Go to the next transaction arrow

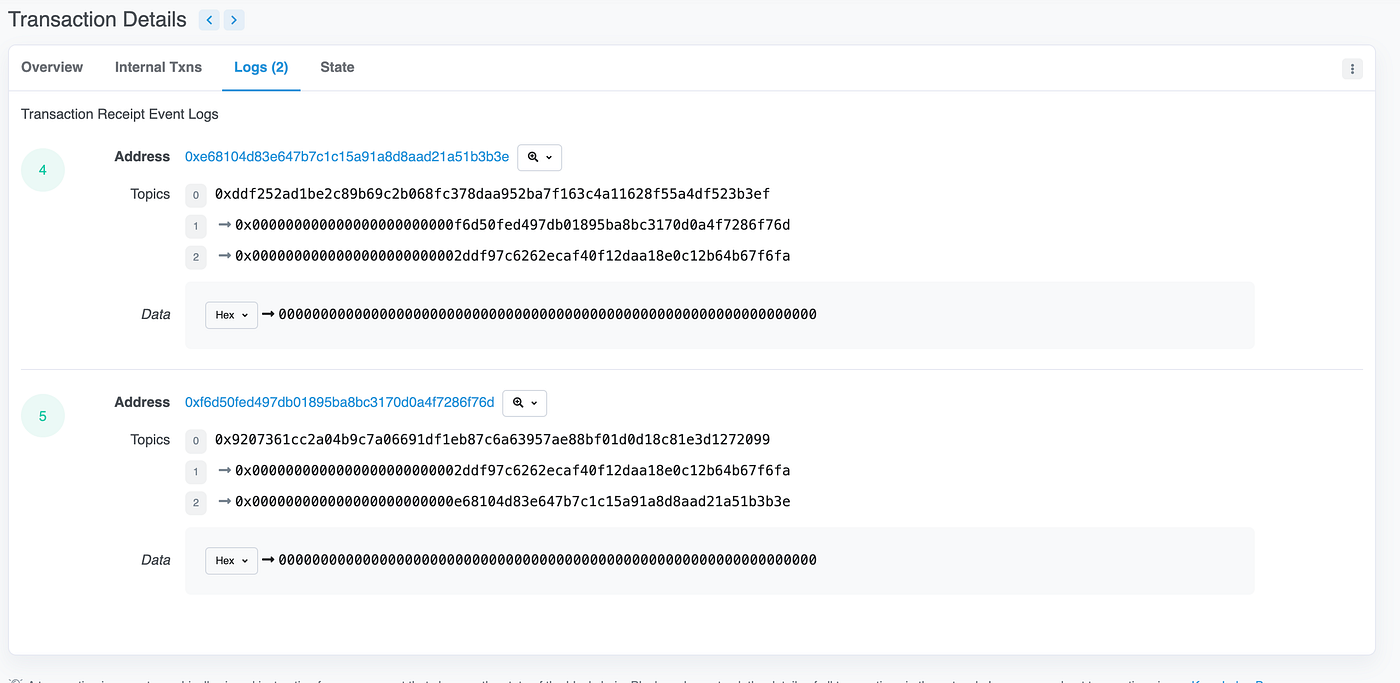pyautogui.click(x=233, y=19)
